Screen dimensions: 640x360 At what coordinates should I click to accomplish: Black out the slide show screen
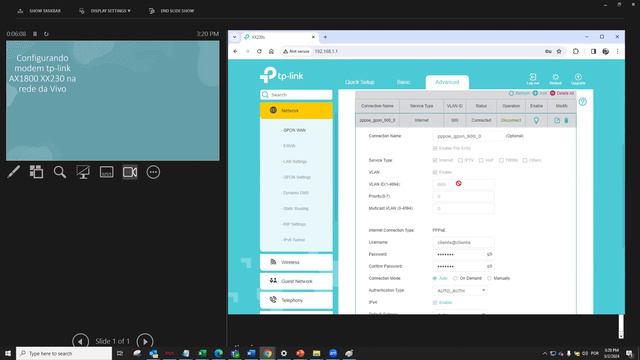point(83,172)
